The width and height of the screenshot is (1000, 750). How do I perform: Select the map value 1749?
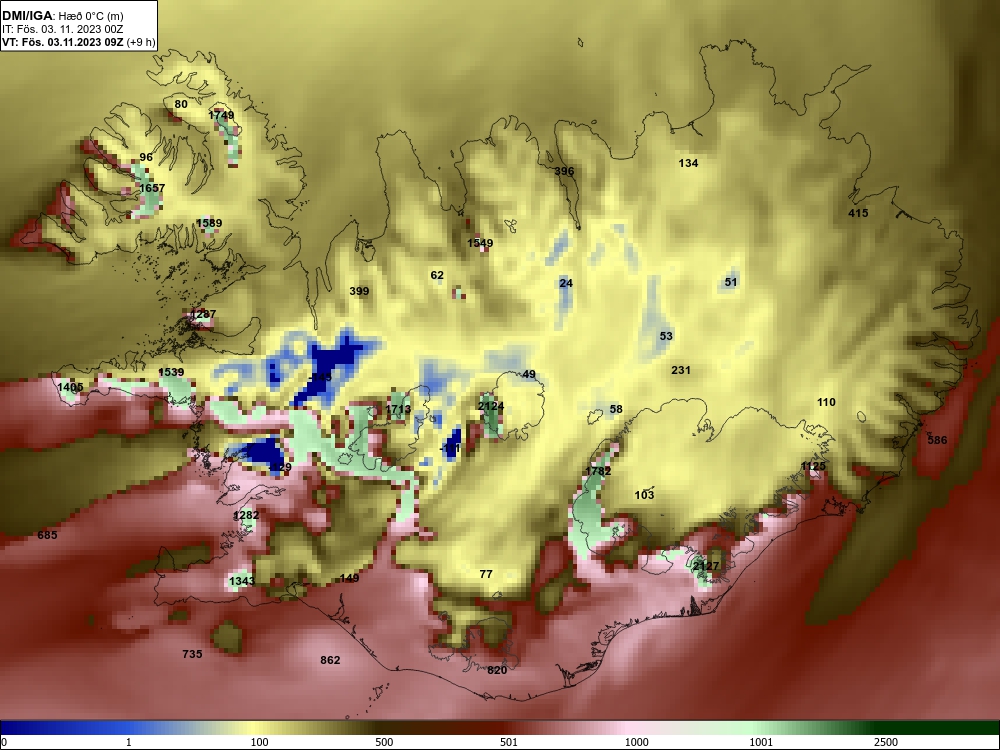[x=221, y=115]
